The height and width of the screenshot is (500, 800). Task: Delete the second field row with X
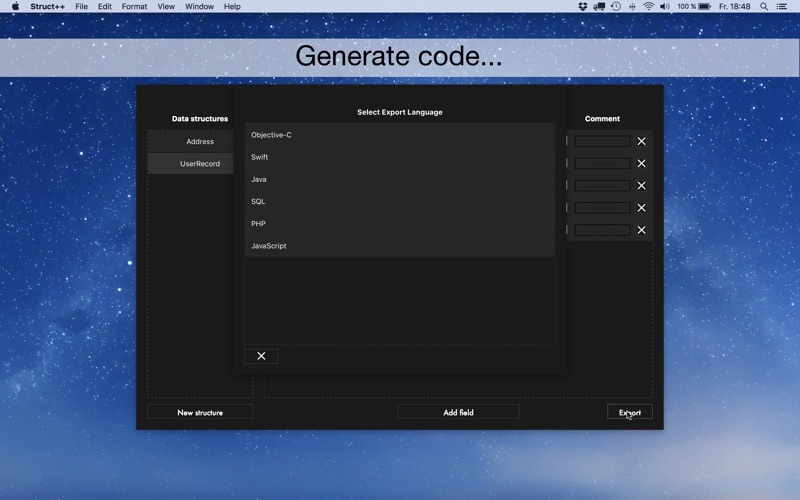[641, 163]
